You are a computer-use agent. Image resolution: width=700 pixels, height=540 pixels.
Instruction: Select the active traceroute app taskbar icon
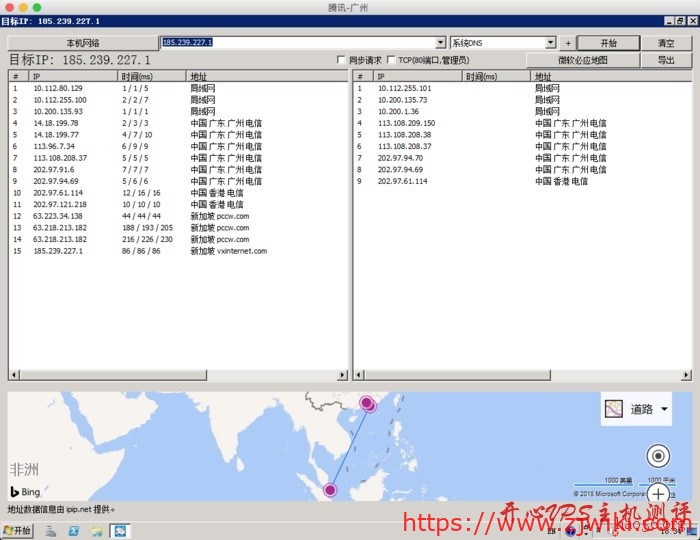(x=120, y=531)
